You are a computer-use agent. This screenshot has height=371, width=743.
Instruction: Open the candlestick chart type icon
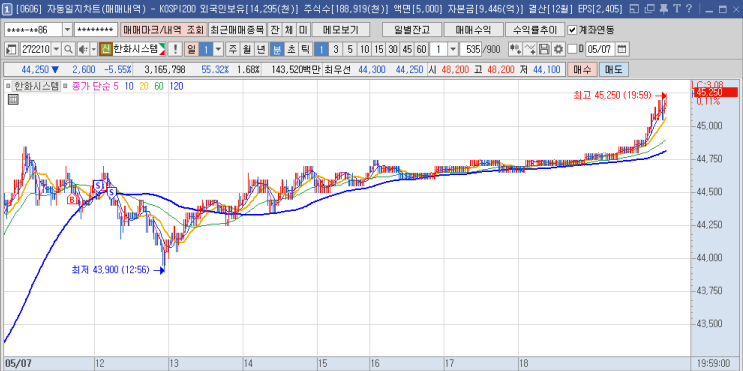(515, 49)
